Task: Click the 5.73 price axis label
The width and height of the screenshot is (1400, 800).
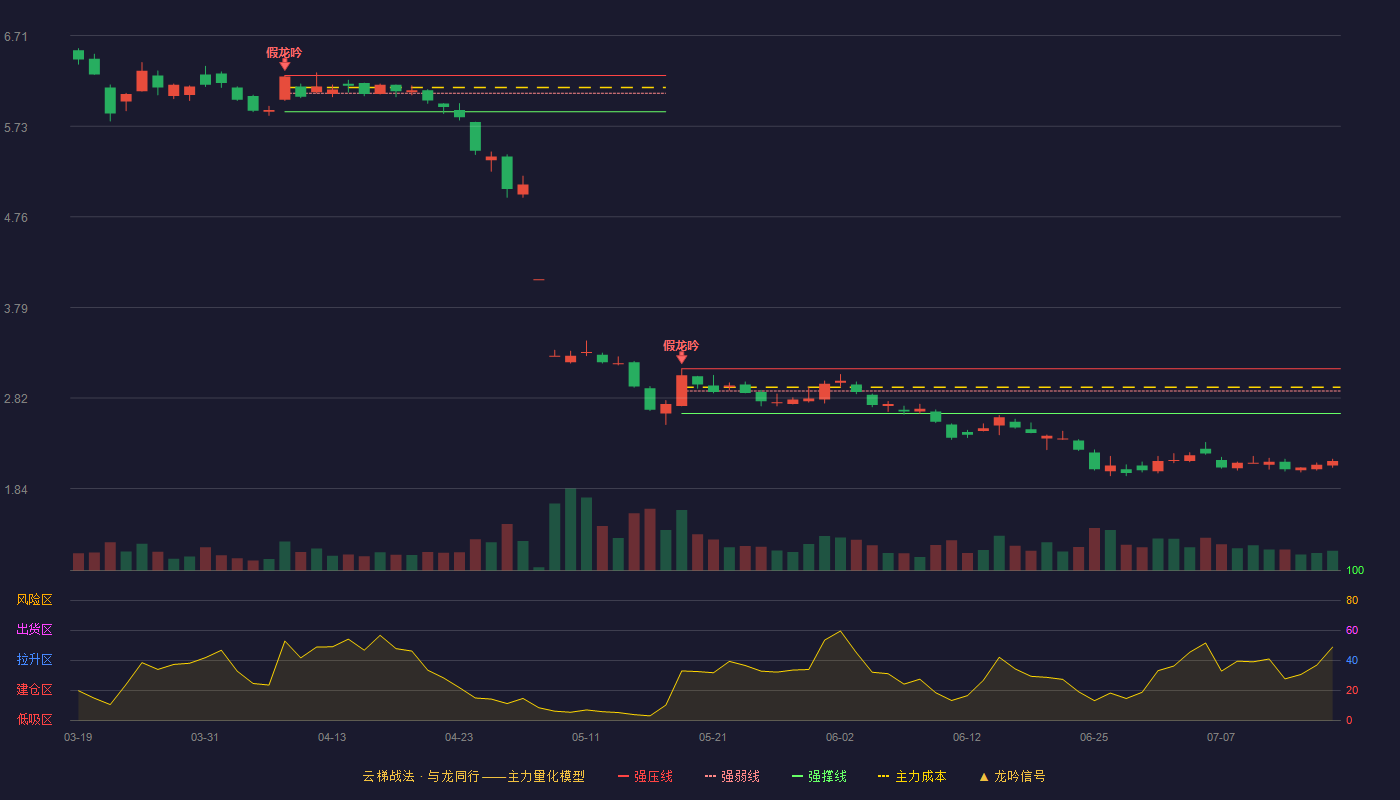Action: pyautogui.click(x=16, y=128)
